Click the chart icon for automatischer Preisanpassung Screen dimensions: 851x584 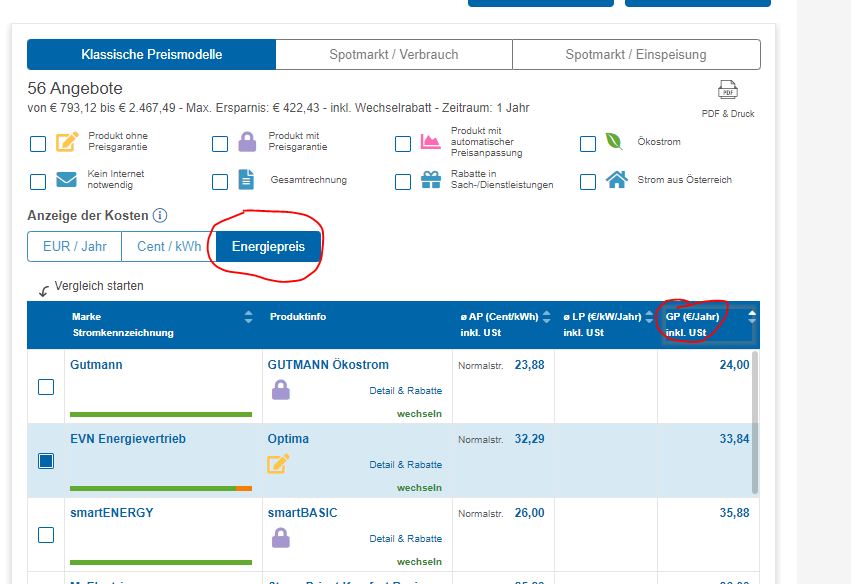(x=430, y=142)
